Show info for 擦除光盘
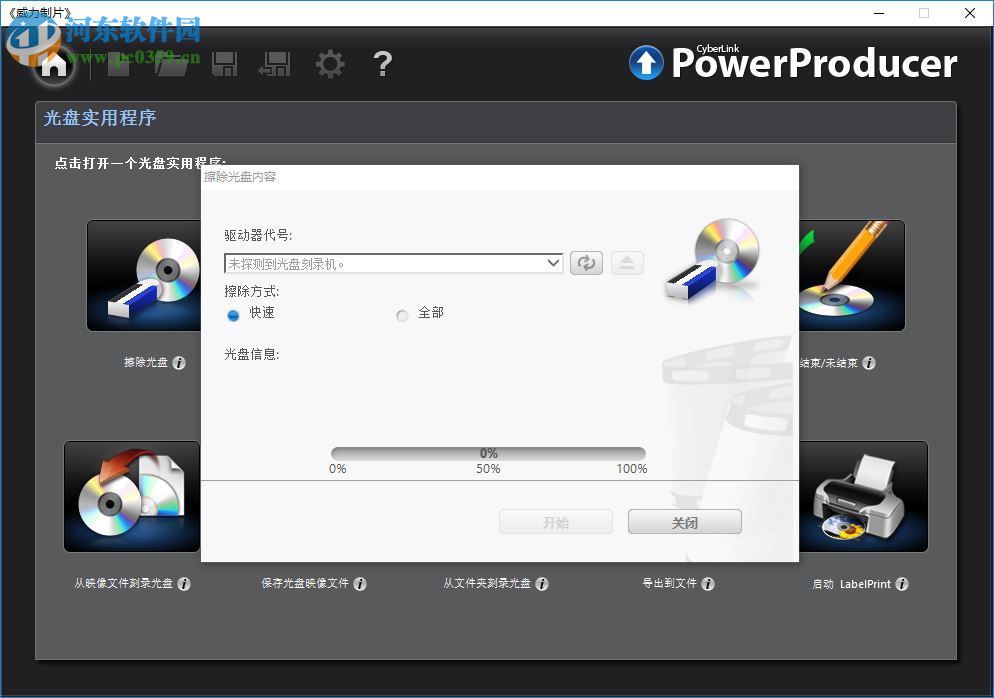Image resolution: width=994 pixels, height=698 pixels. (x=179, y=363)
